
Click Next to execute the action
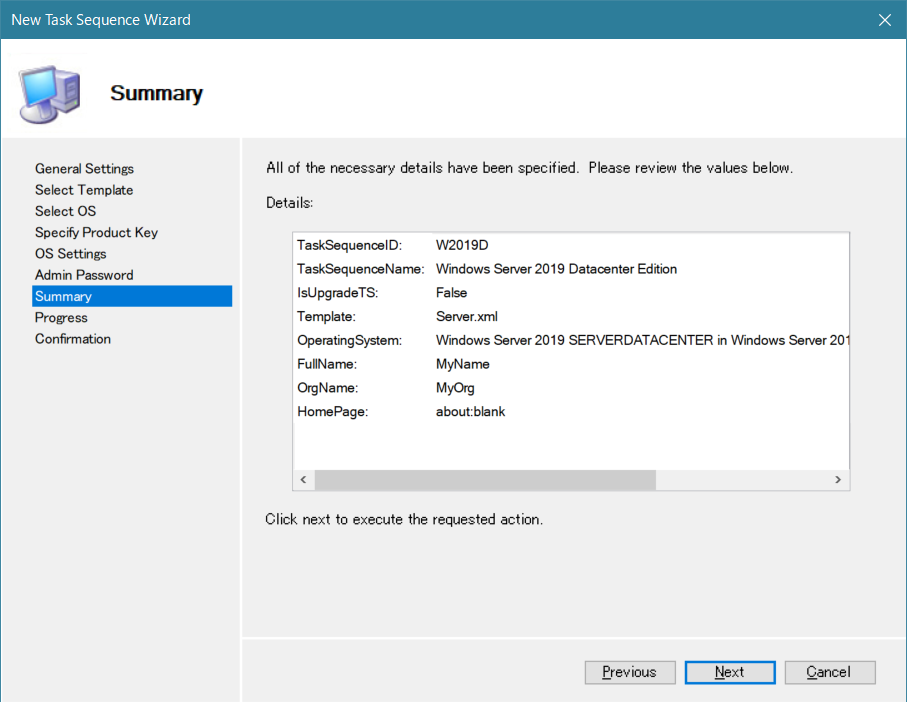coord(730,672)
